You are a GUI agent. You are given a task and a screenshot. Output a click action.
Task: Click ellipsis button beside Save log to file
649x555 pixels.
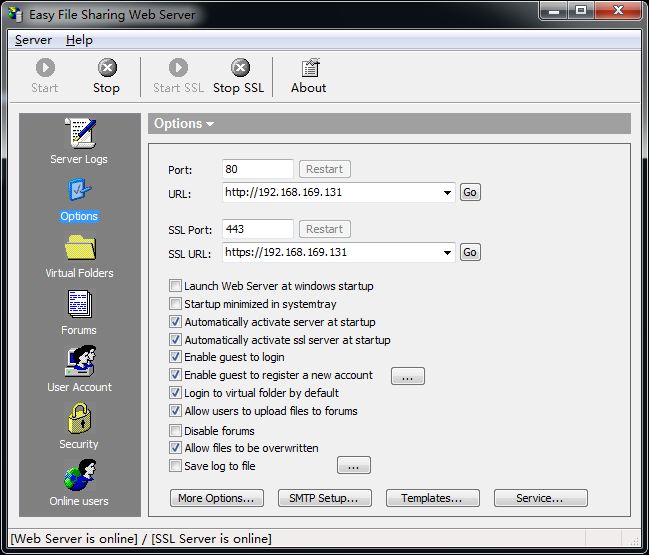[x=354, y=465]
